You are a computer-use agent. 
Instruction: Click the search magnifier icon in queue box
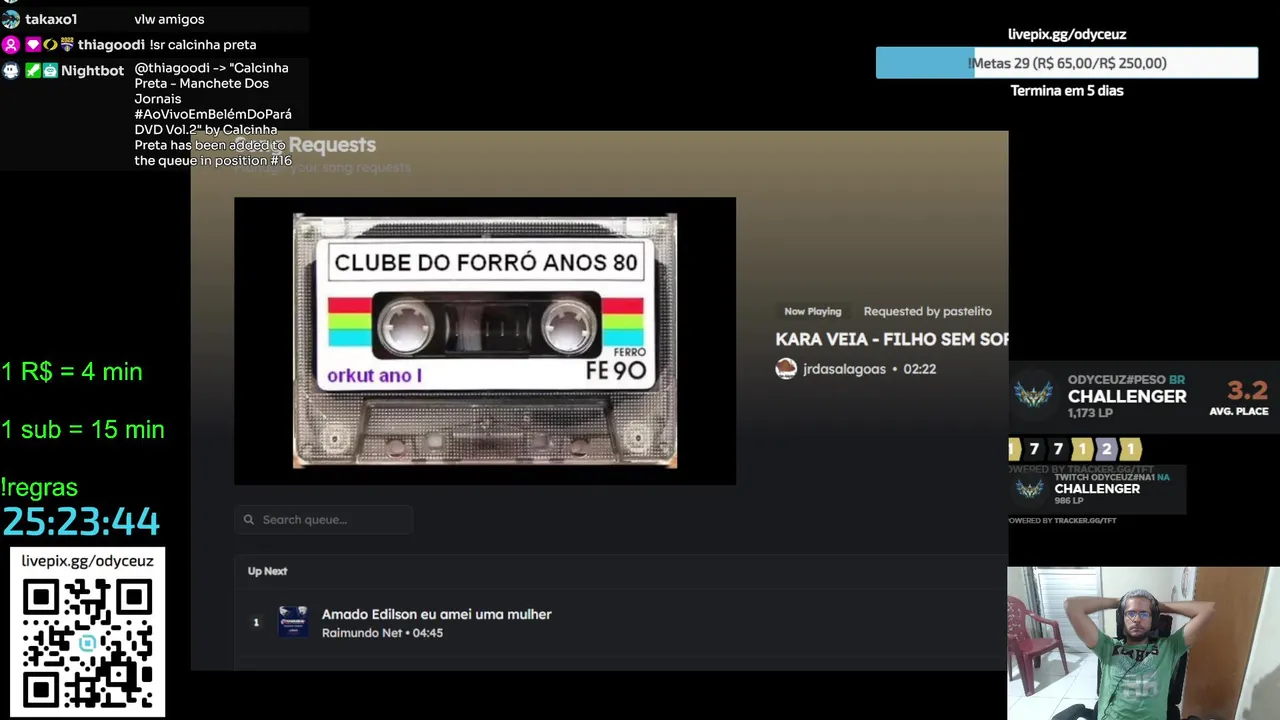[249, 520]
